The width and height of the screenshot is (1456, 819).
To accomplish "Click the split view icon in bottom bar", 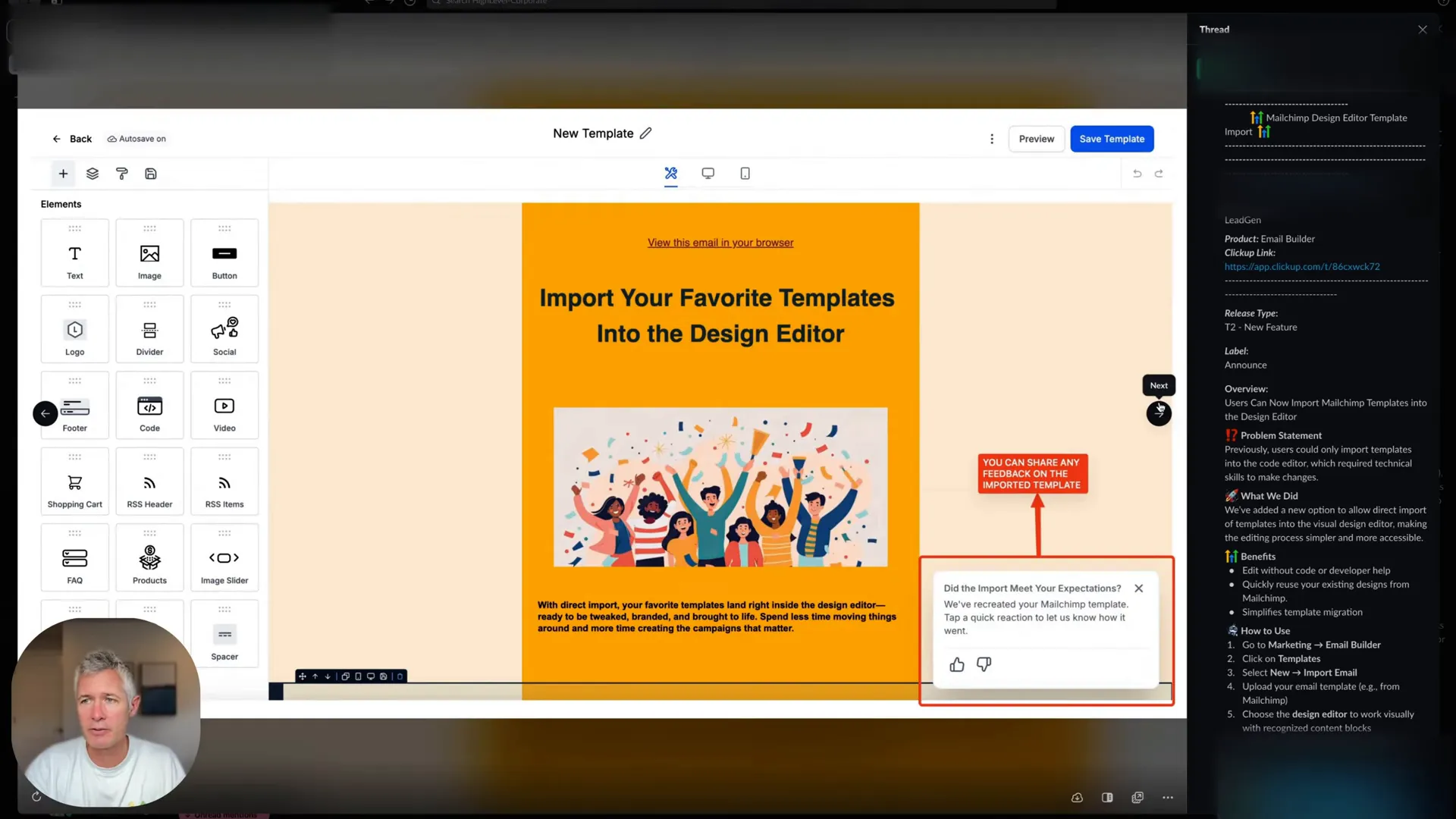I will coord(1107,798).
